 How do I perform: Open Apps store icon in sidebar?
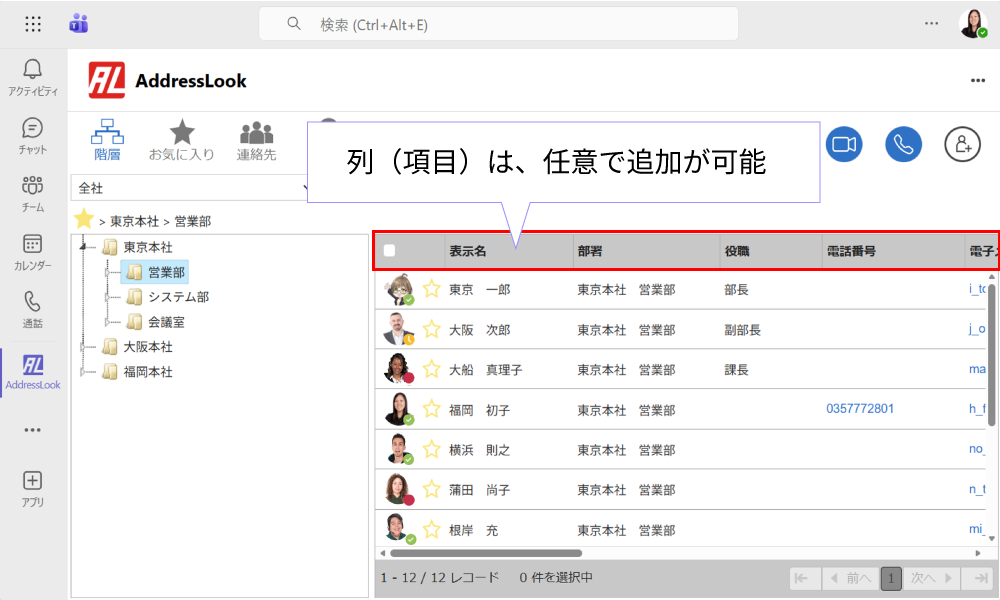click(x=33, y=489)
